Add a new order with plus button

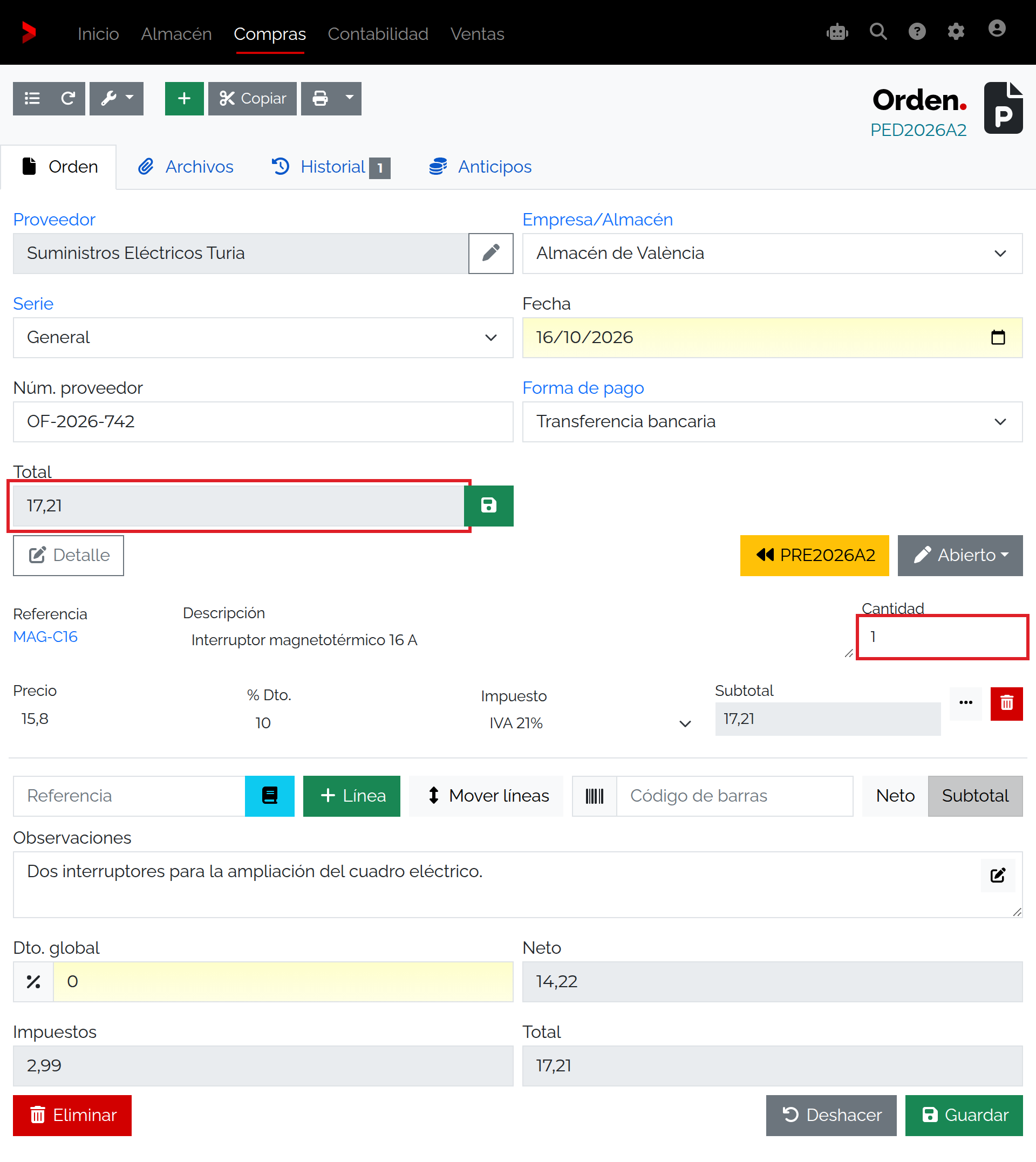pos(184,98)
